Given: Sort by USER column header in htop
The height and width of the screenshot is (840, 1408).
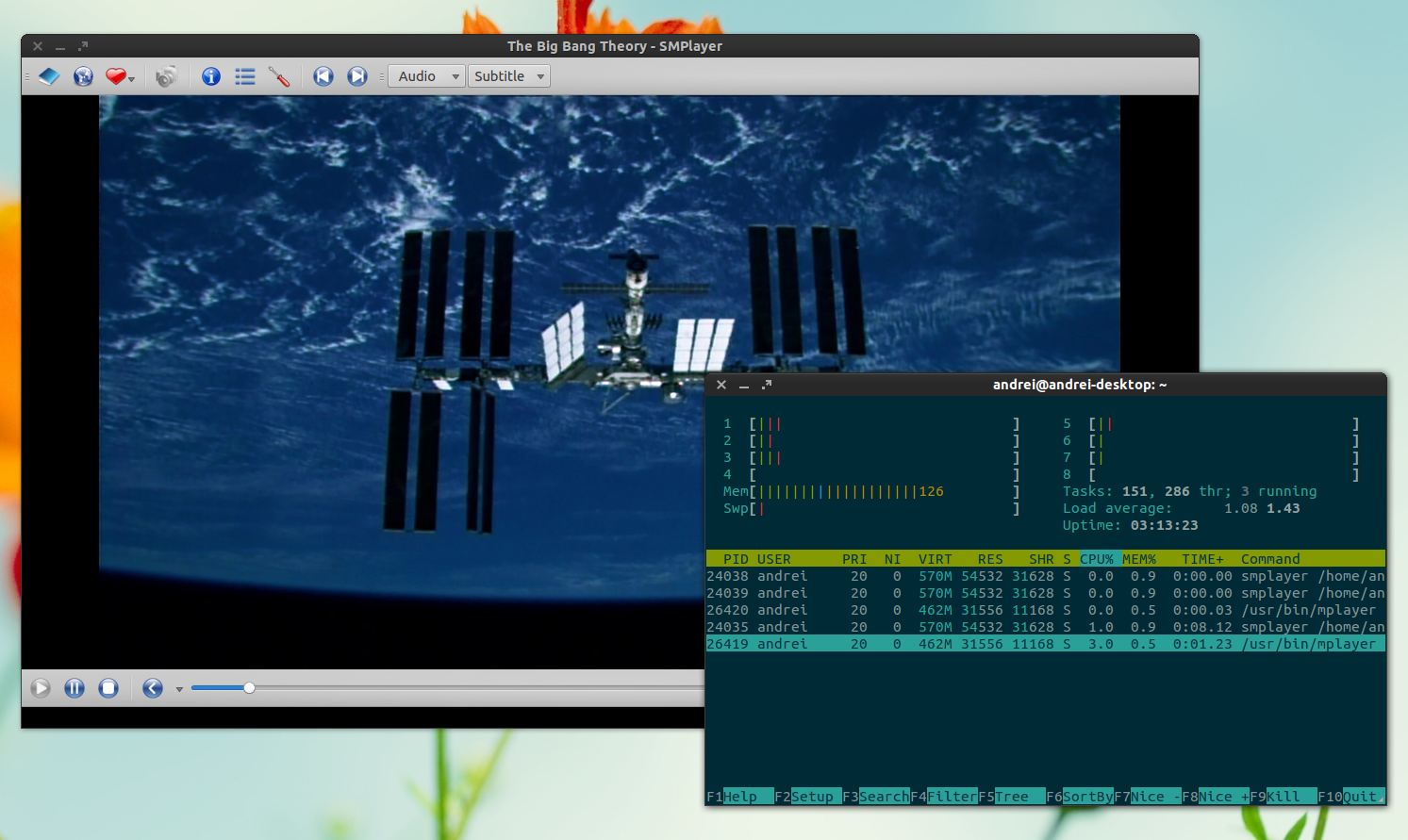Looking at the screenshot, I should point(774,559).
